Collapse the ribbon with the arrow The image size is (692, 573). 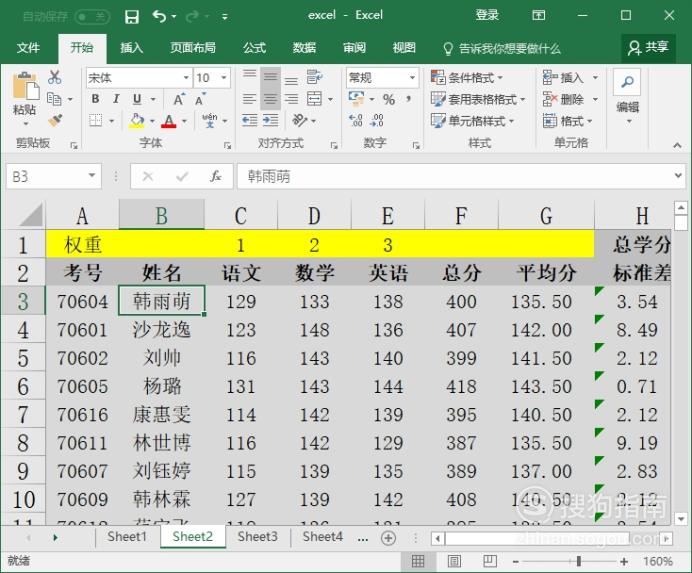click(677, 145)
